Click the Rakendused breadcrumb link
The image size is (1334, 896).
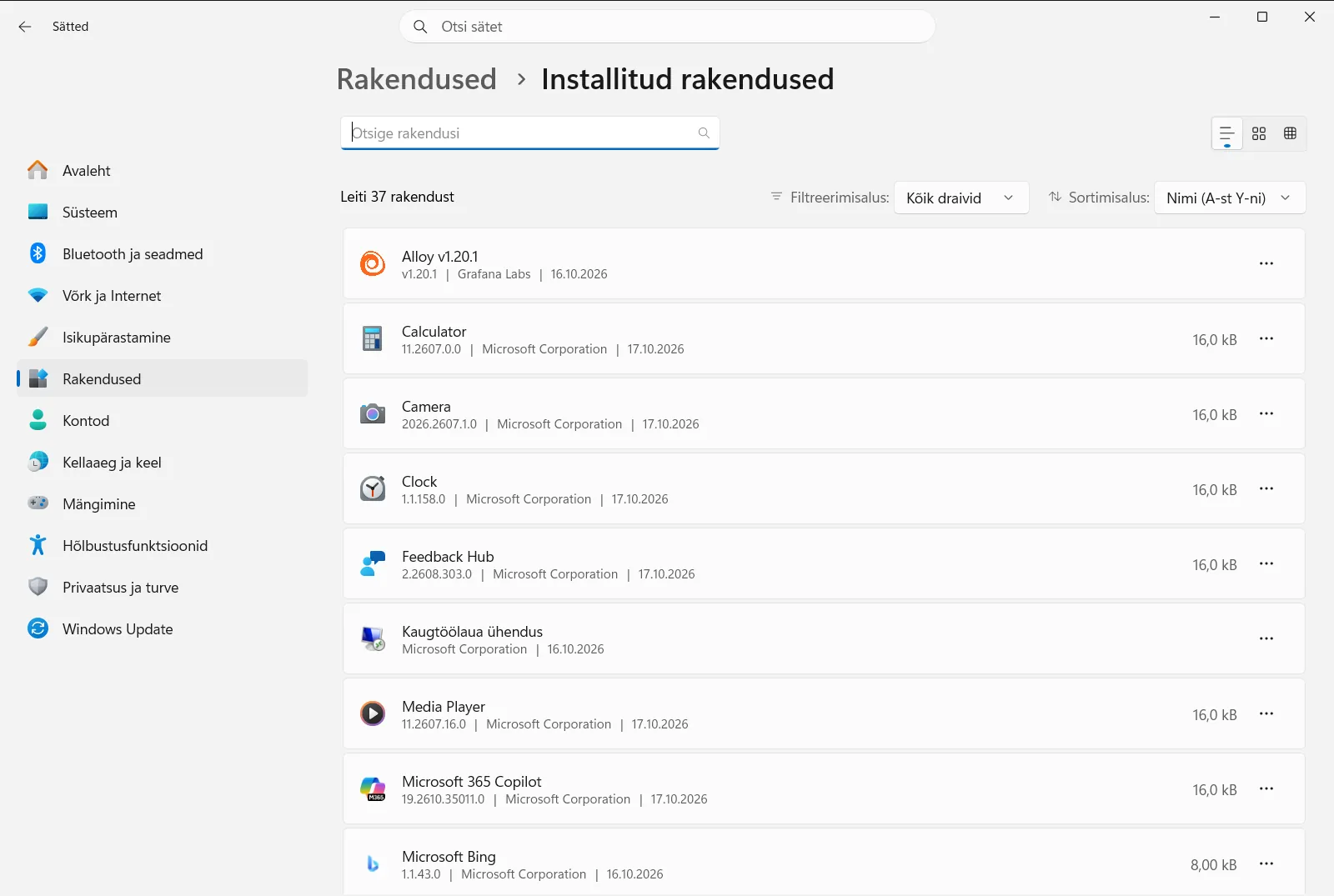[x=417, y=79]
